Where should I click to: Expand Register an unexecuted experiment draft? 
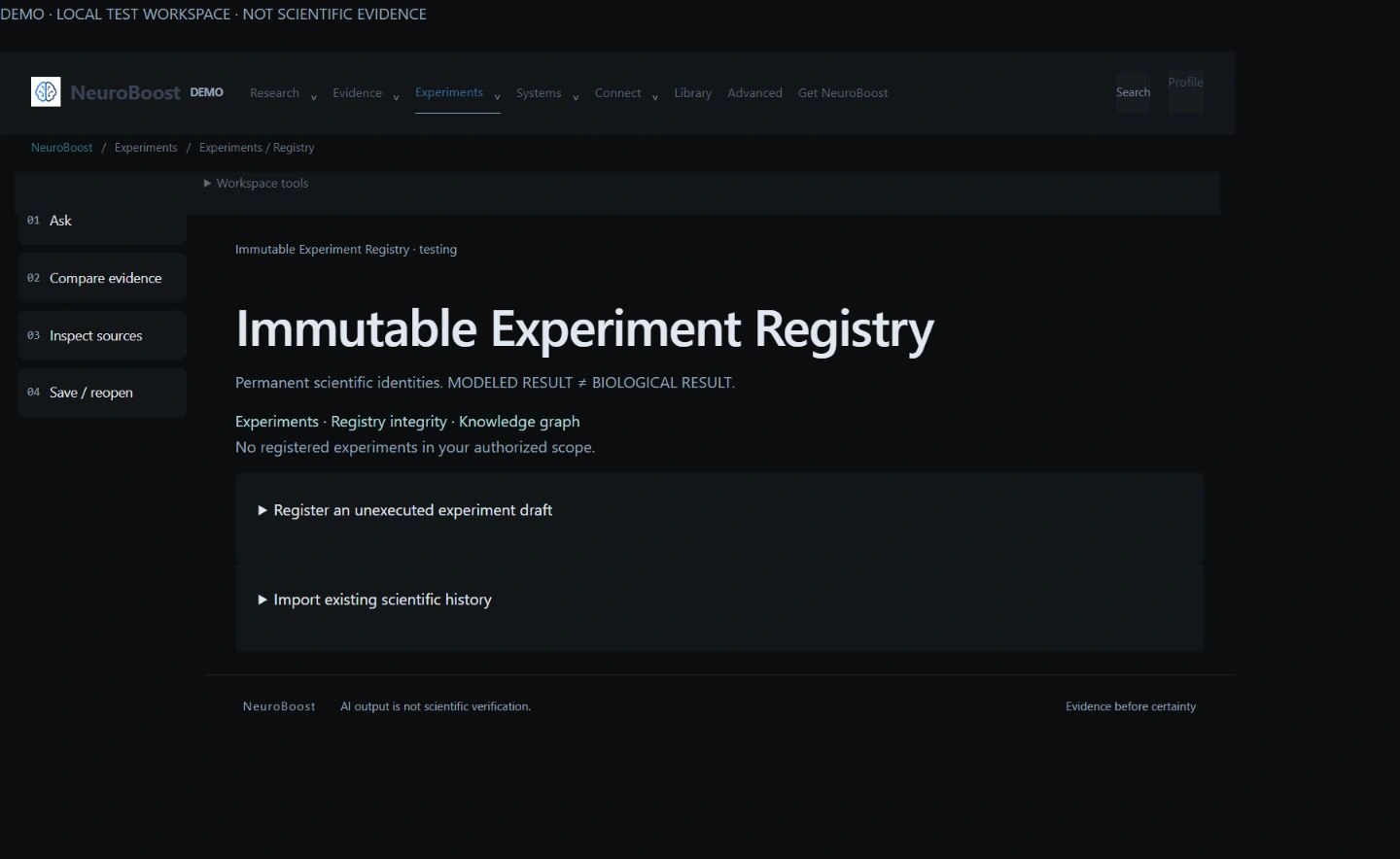point(405,510)
